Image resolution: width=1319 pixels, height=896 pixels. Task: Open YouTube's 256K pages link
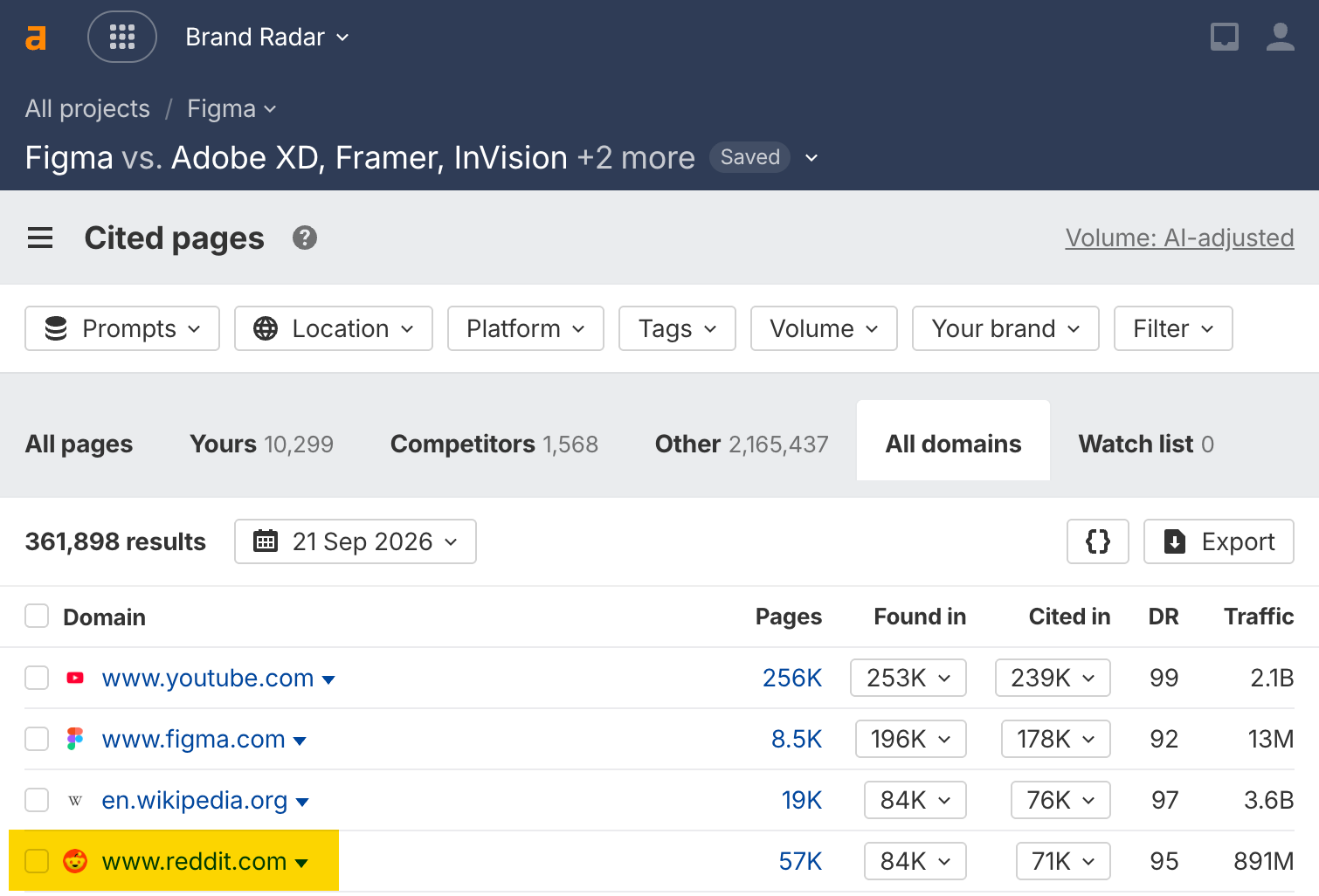coord(792,678)
